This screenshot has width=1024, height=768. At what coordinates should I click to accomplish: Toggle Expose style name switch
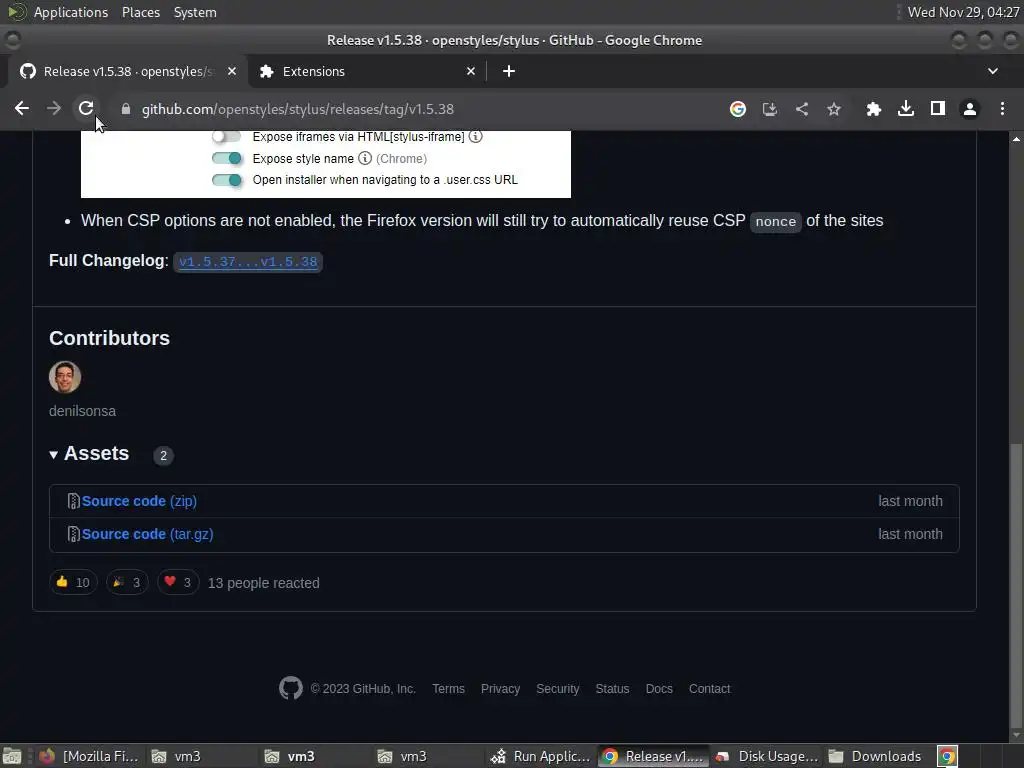(x=227, y=158)
